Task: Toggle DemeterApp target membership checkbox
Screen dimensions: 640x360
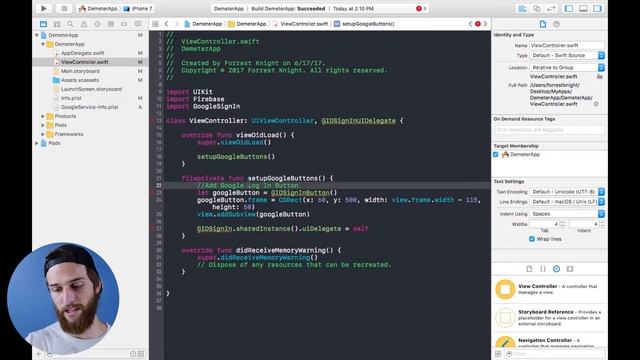Action: [496, 155]
